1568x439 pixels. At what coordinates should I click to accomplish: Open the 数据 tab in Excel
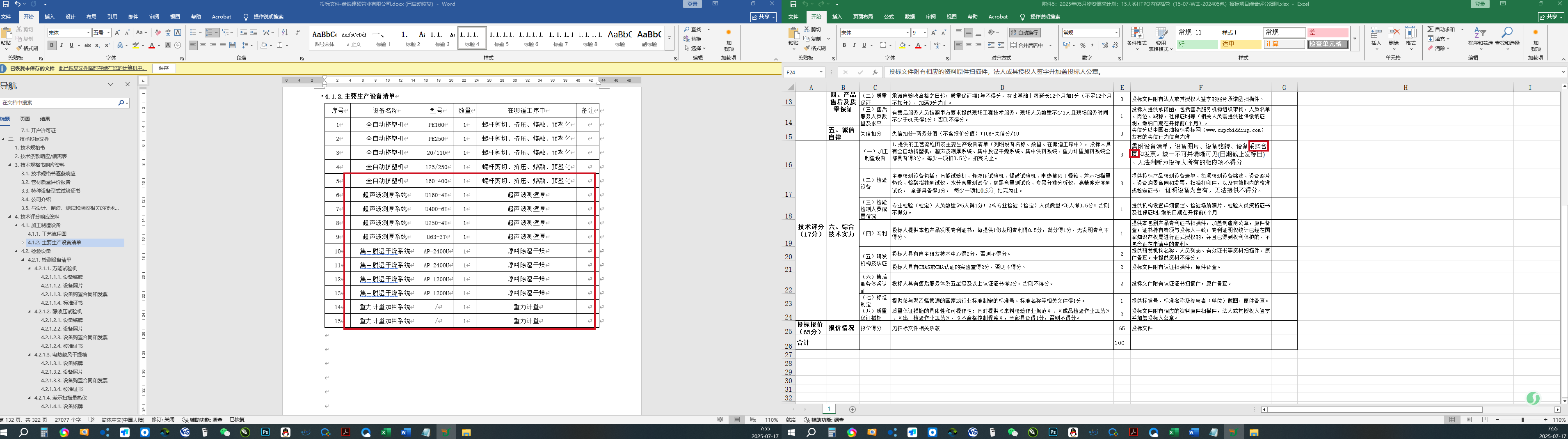[x=910, y=17]
